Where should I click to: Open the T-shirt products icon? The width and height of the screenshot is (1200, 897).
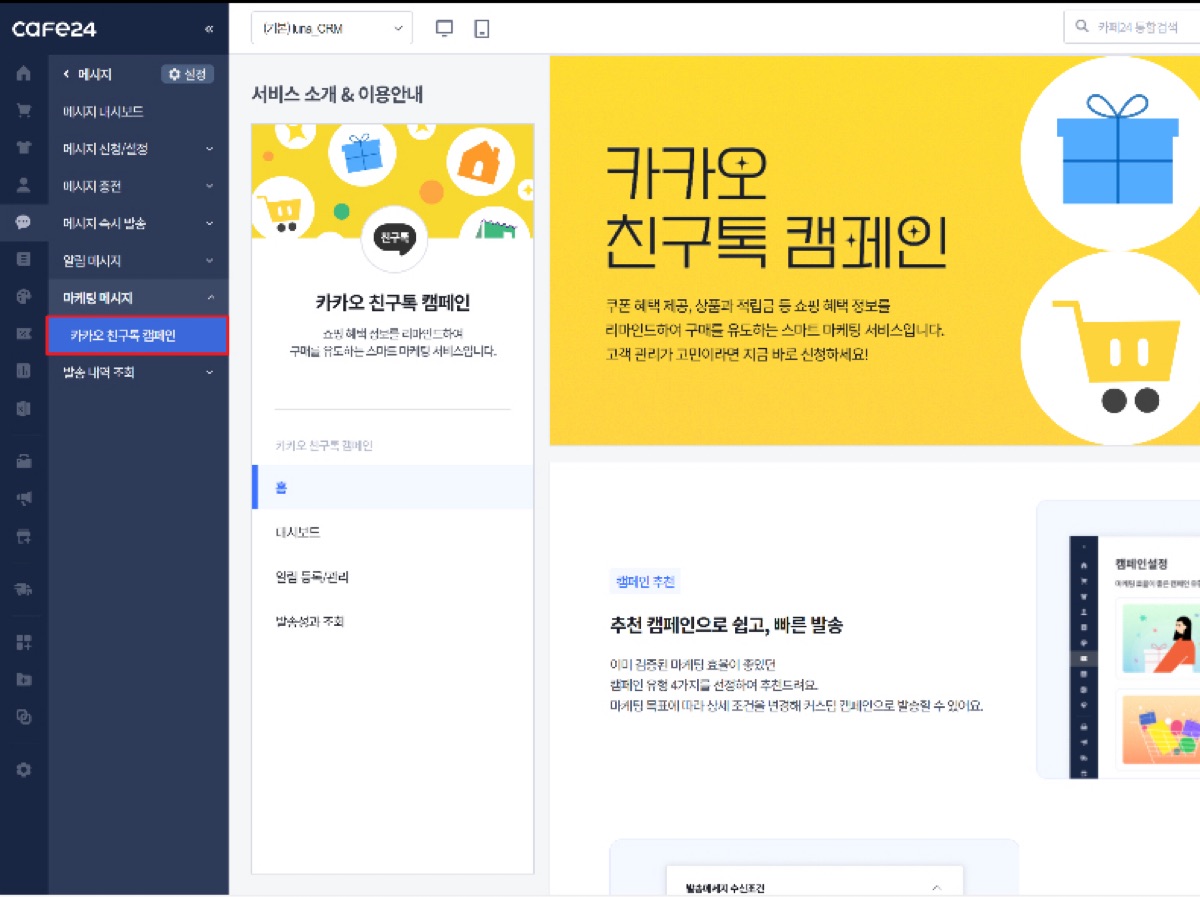[23, 148]
